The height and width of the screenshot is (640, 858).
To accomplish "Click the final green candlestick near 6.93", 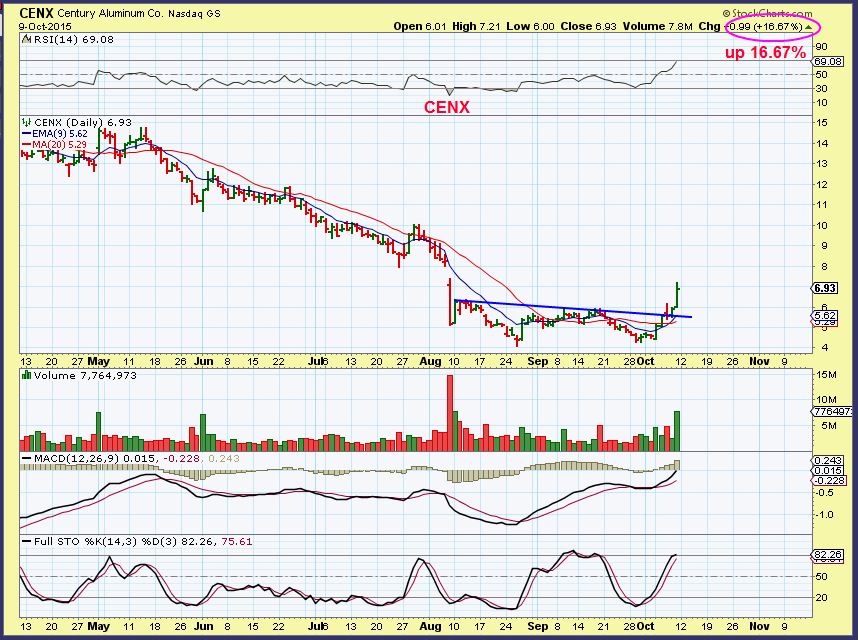I will click(677, 295).
